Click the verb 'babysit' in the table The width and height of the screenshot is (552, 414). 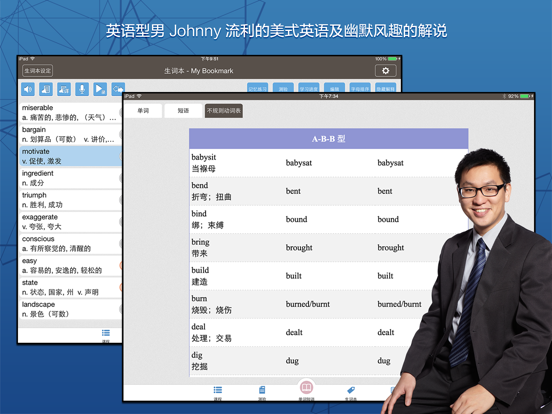point(203,157)
